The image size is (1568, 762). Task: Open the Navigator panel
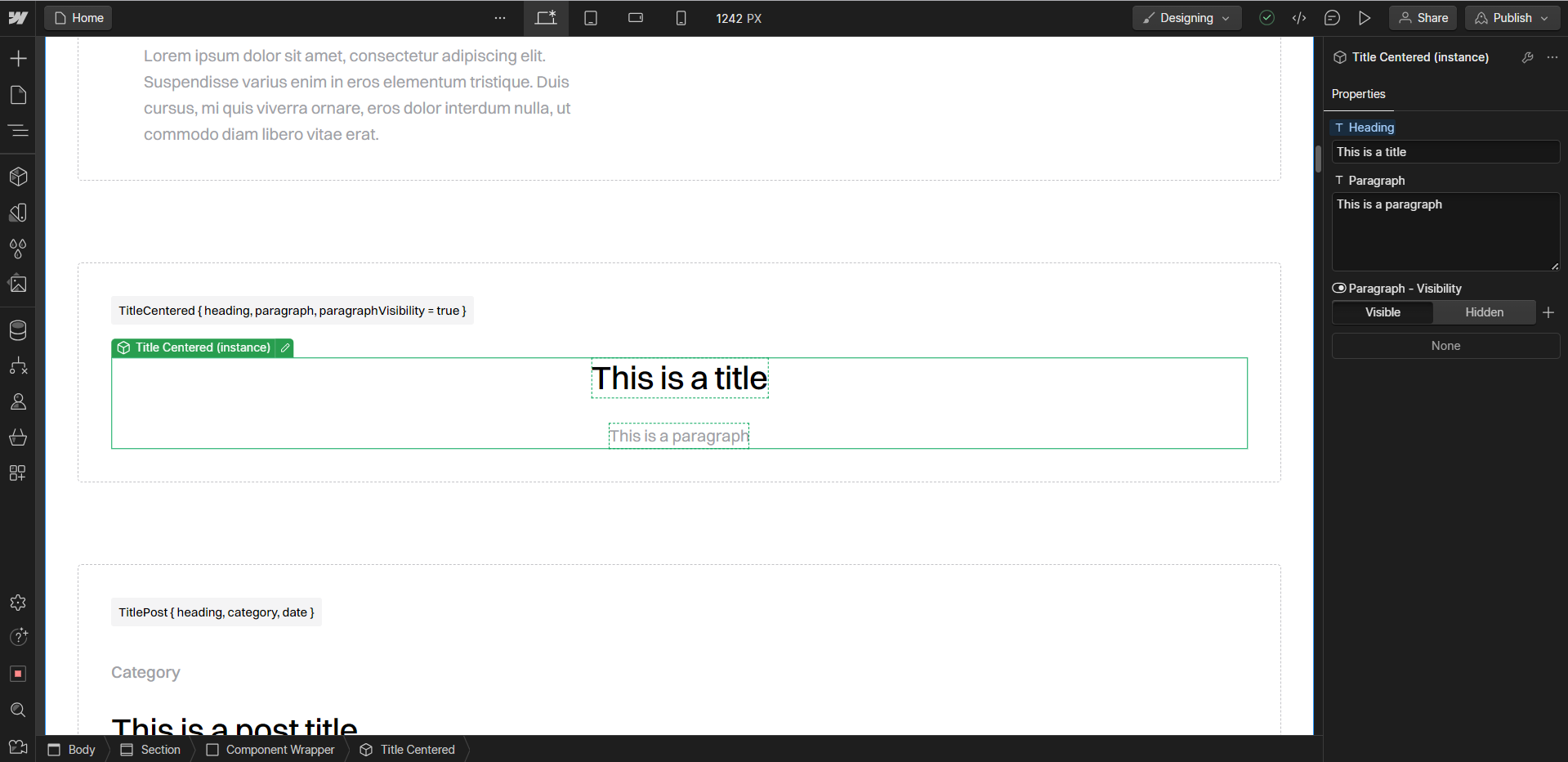pyautogui.click(x=18, y=131)
